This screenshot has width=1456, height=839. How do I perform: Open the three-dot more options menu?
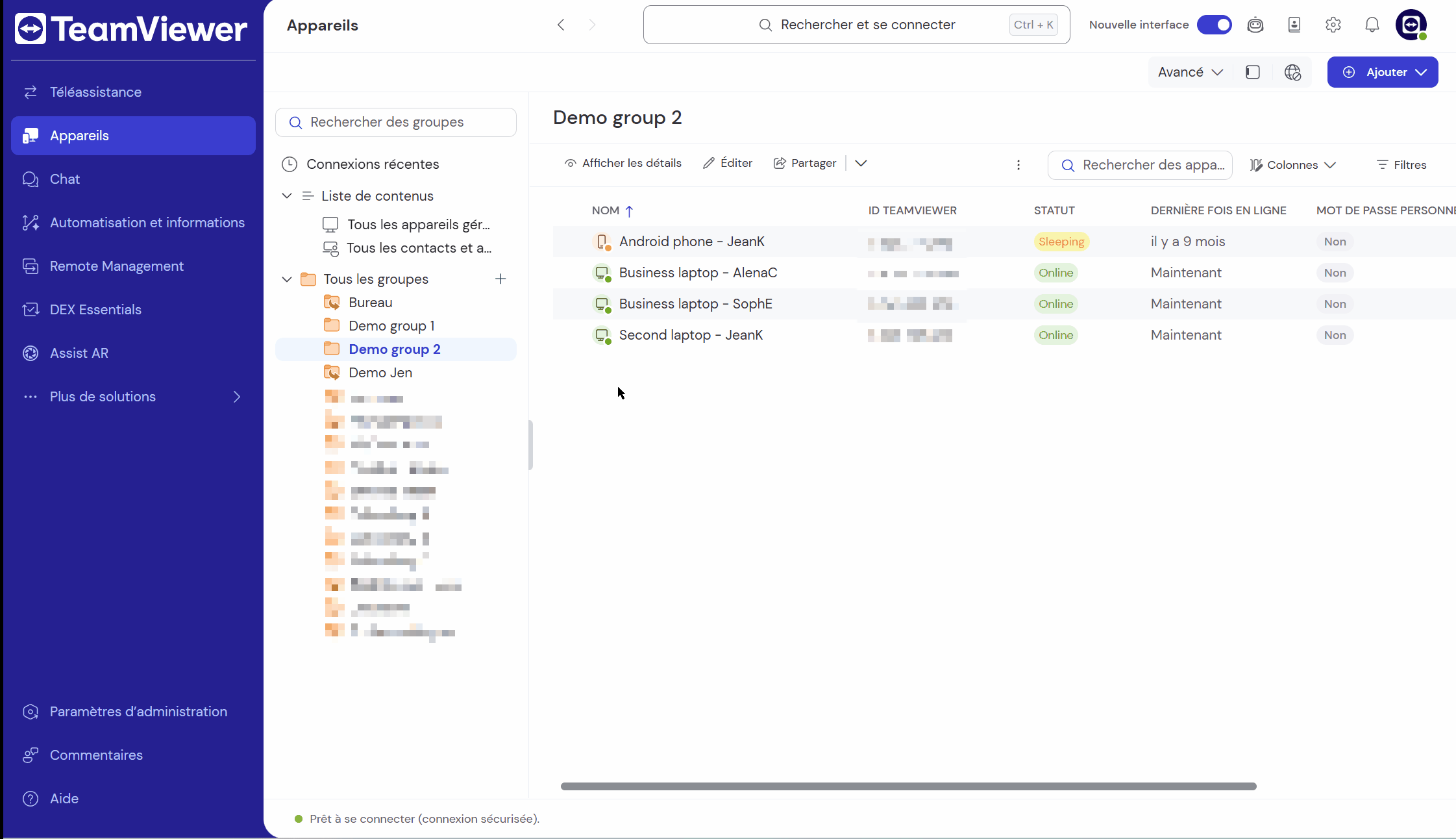pos(1018,165)
